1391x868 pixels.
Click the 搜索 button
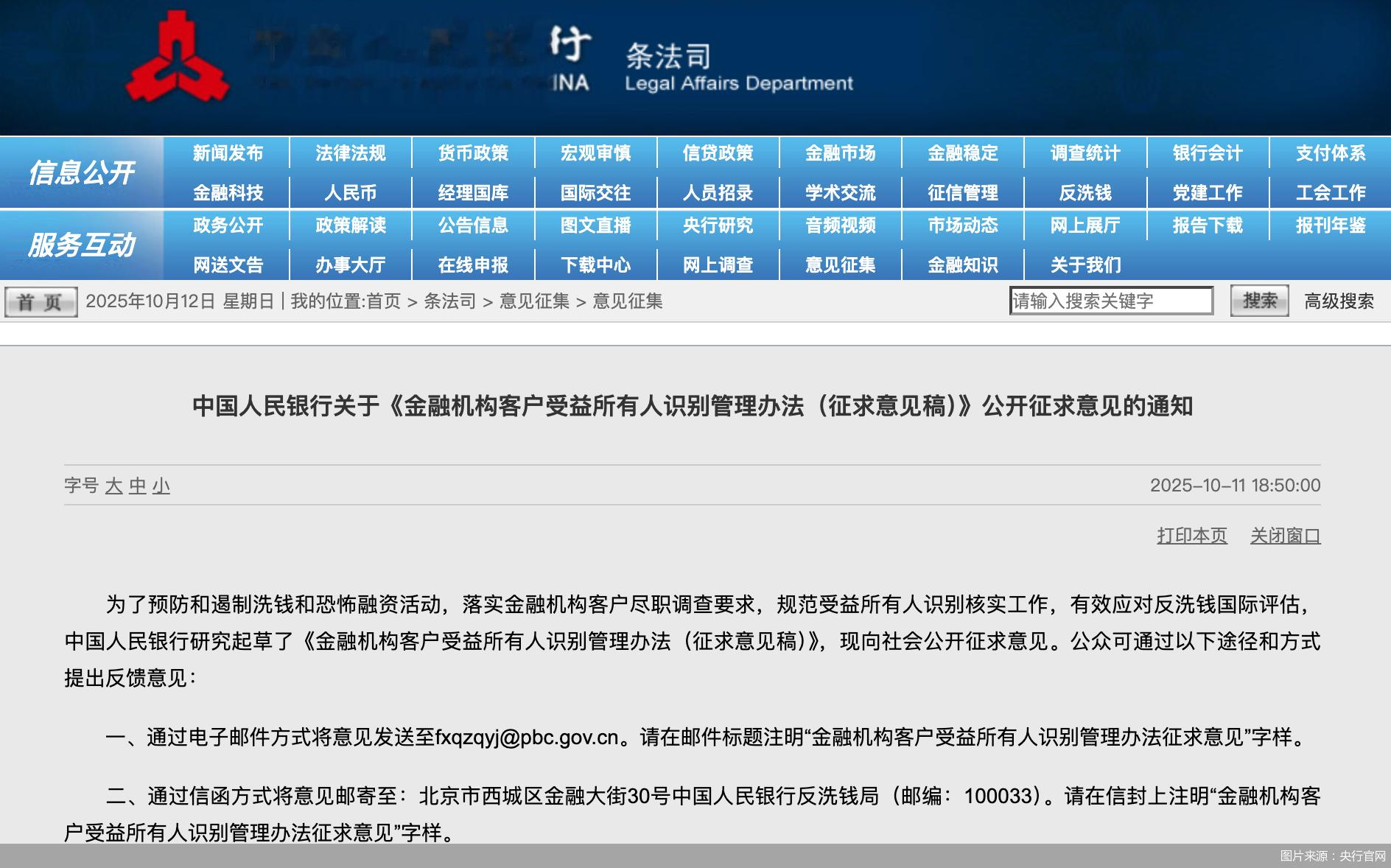[1259, 301]
